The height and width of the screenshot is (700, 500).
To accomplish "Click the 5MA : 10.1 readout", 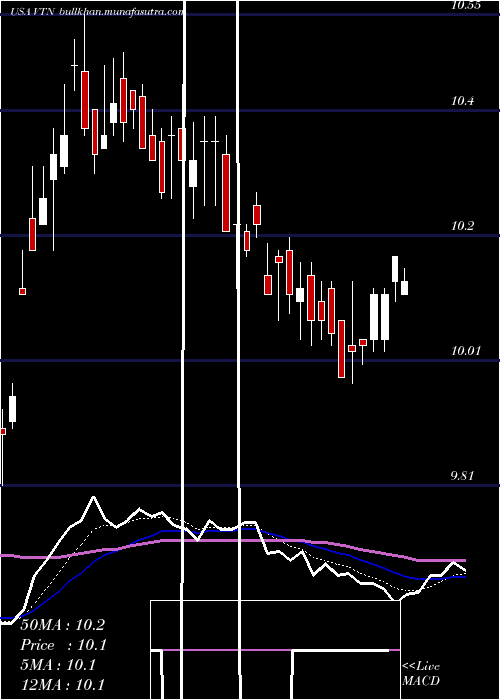I will pos(58,665).
